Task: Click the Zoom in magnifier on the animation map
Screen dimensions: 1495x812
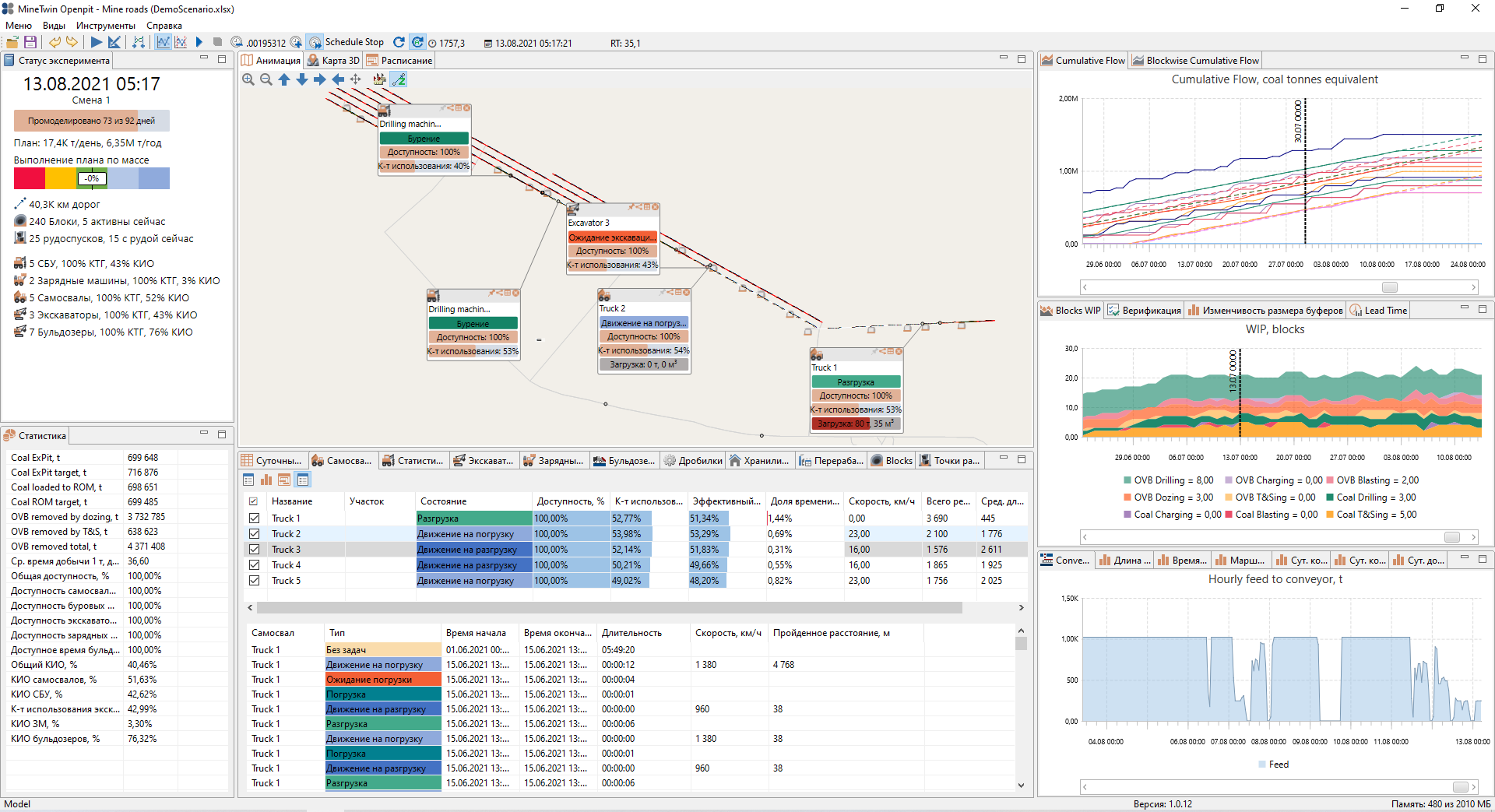Action: tap(248, 79)
